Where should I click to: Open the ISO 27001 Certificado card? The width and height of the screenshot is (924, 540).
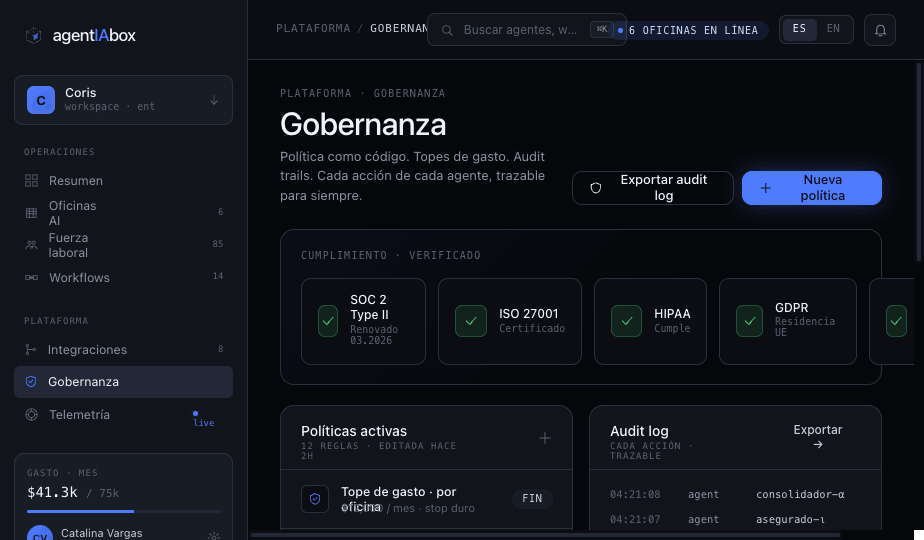coord(510,321)
